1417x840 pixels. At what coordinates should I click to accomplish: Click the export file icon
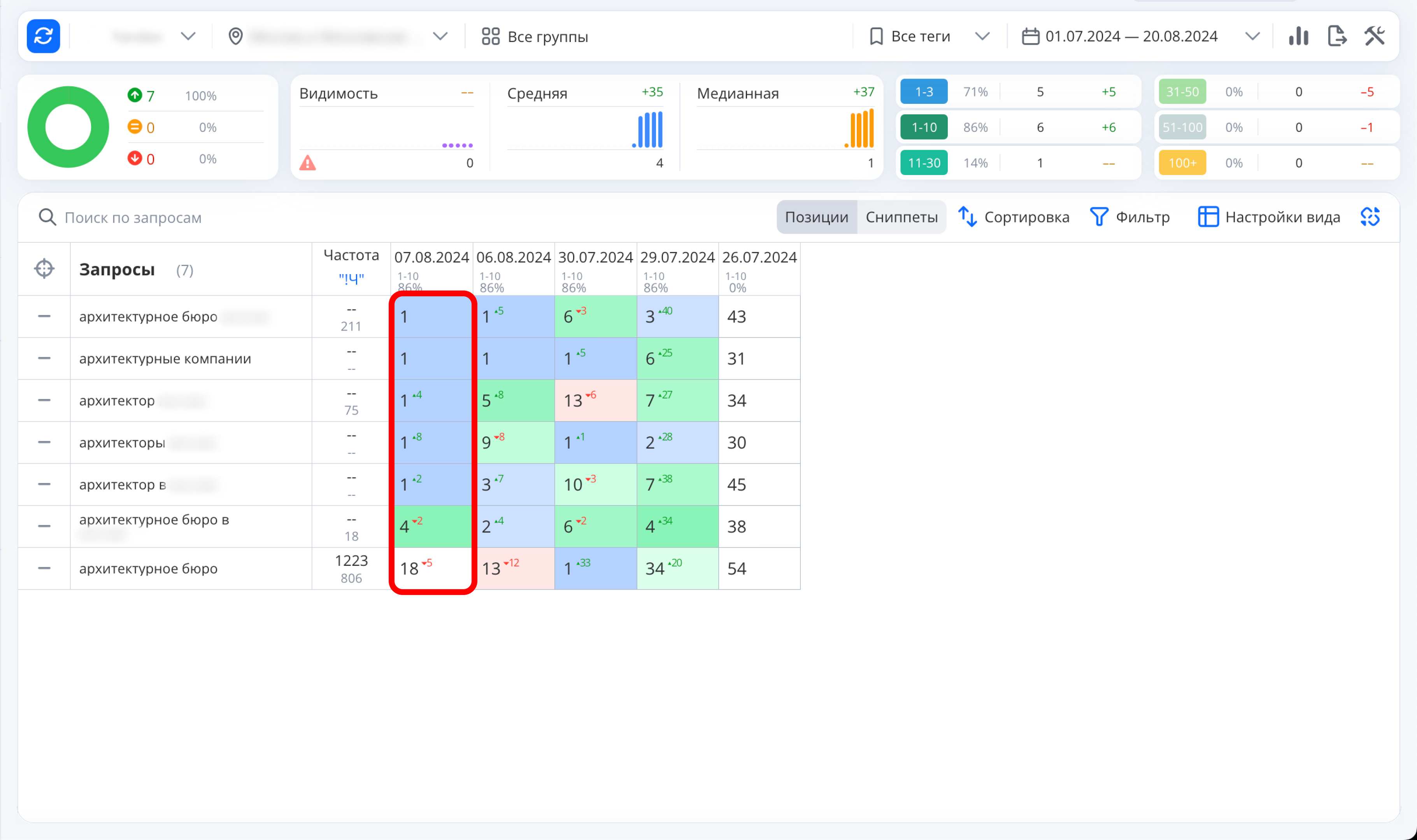(1336, 36)
